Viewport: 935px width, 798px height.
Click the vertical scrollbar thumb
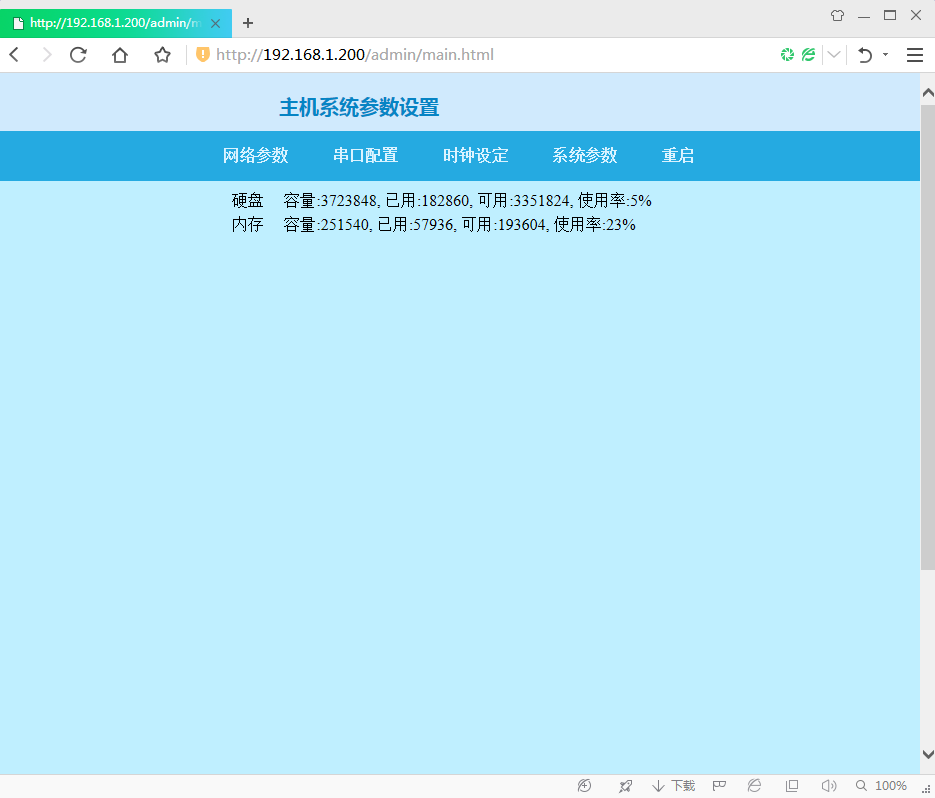coord(927,330)
